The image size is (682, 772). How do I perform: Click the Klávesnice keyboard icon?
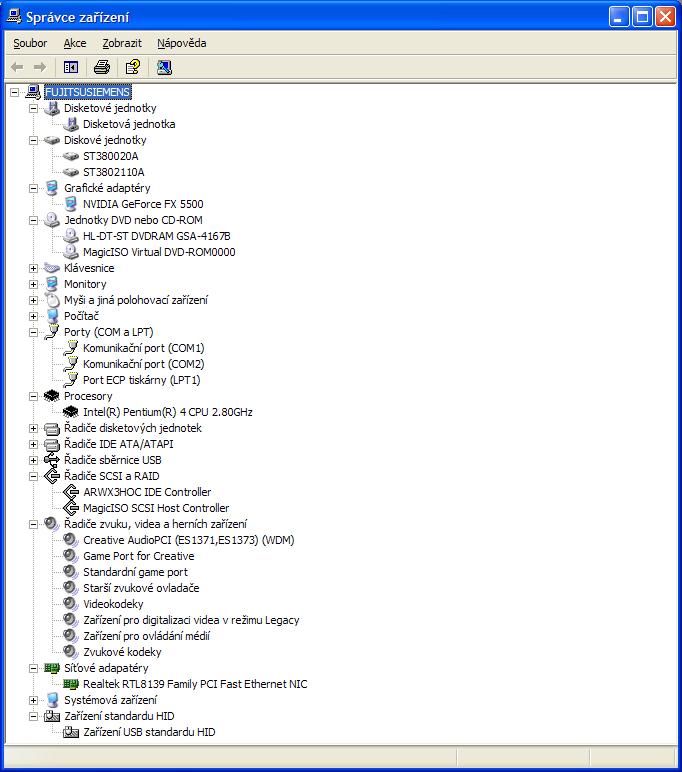point(52,268)
